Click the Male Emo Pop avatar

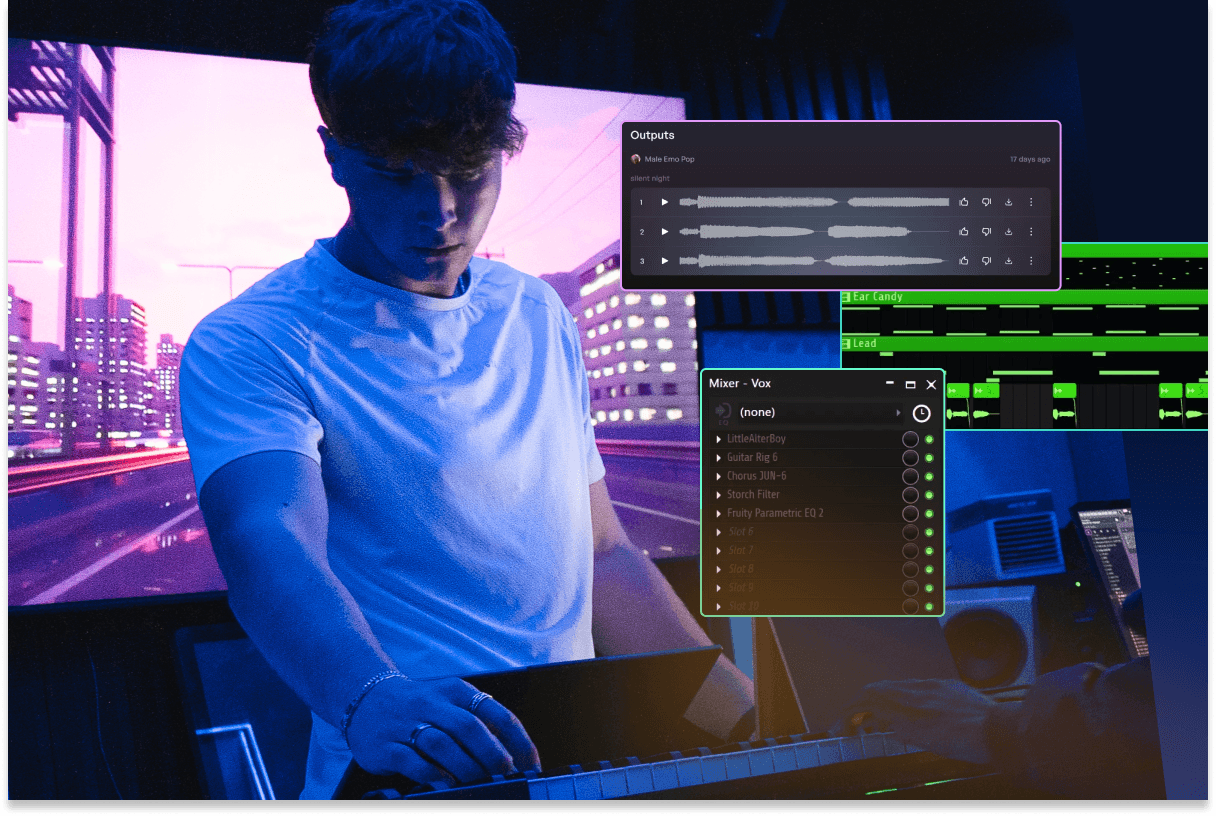(x=636, y=159)
